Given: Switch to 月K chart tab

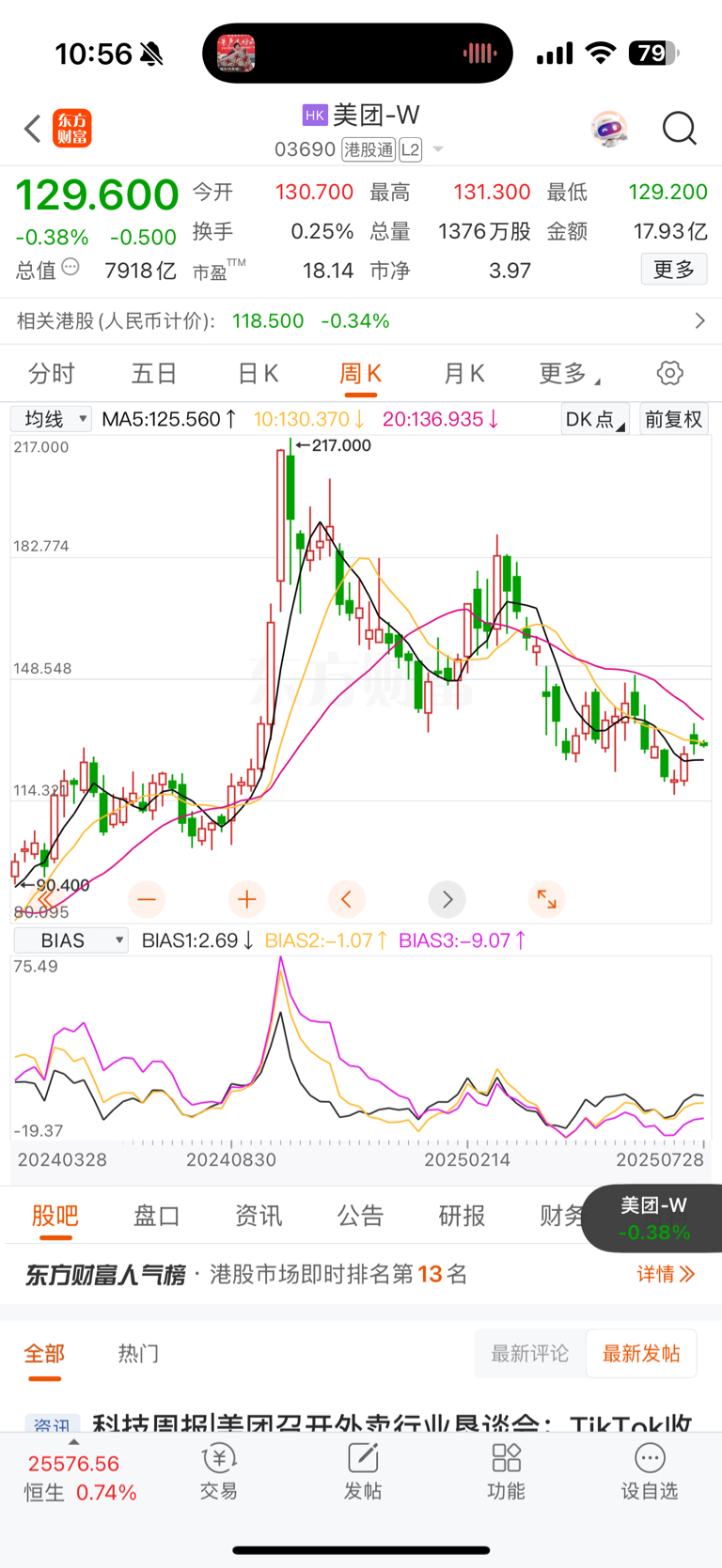Looking at the screenshot, I should click(x=463, y=374).
